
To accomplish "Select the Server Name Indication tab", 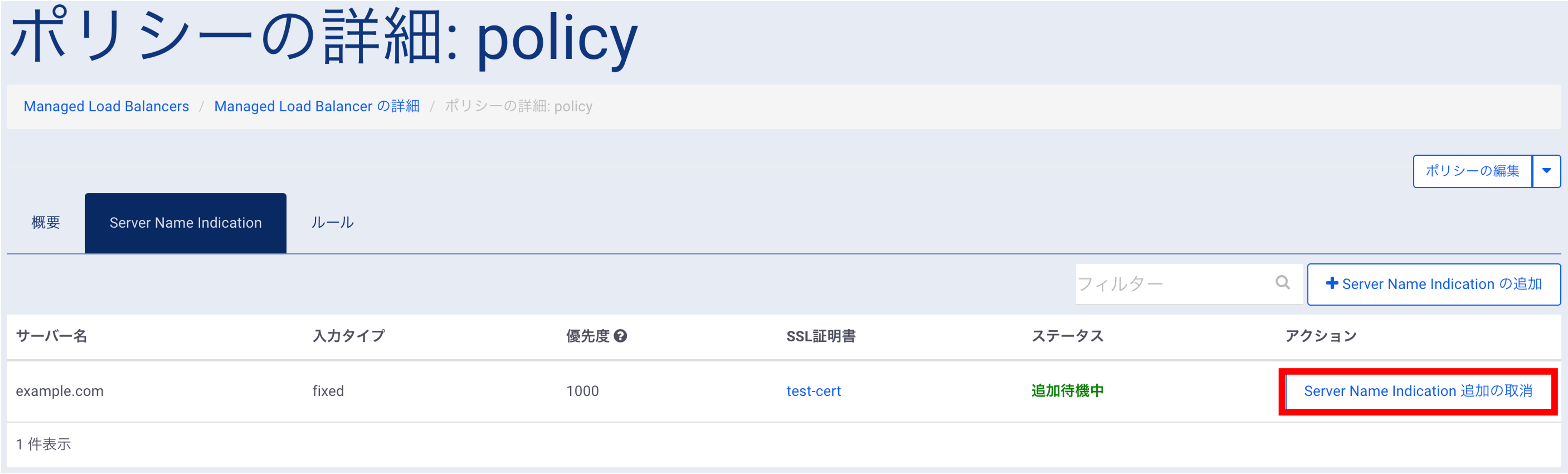I will pos(186,222).
